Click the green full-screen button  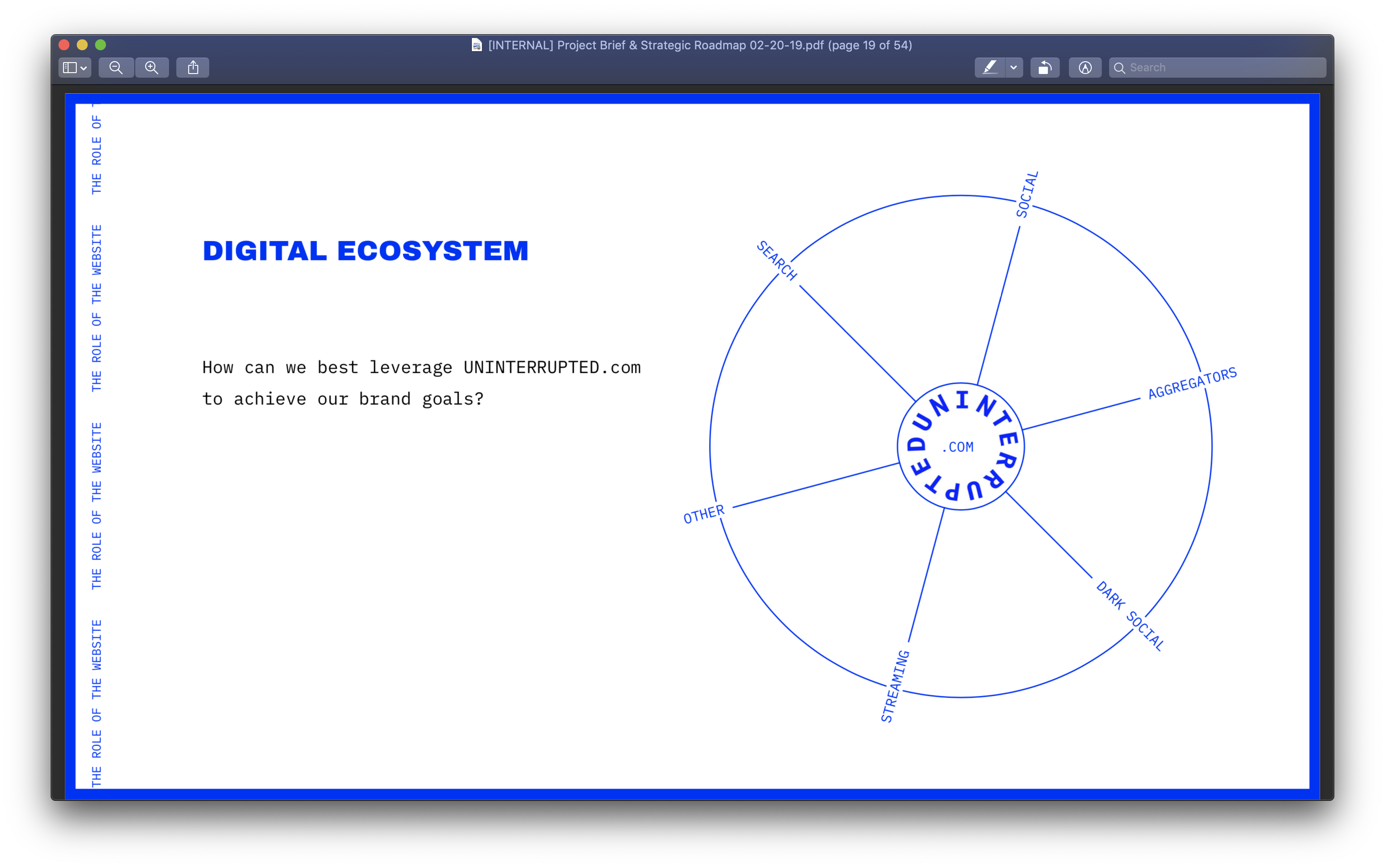click(100, 45)
